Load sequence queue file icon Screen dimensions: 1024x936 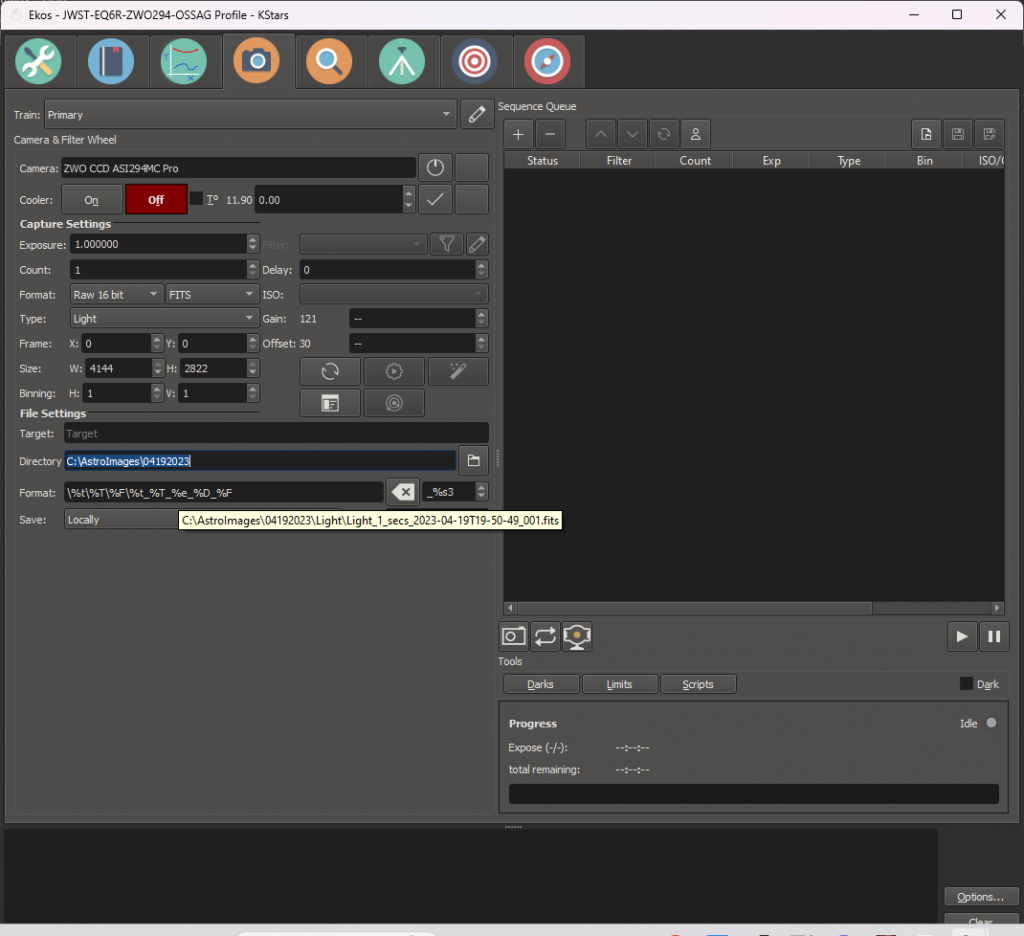tap(926, 135)
